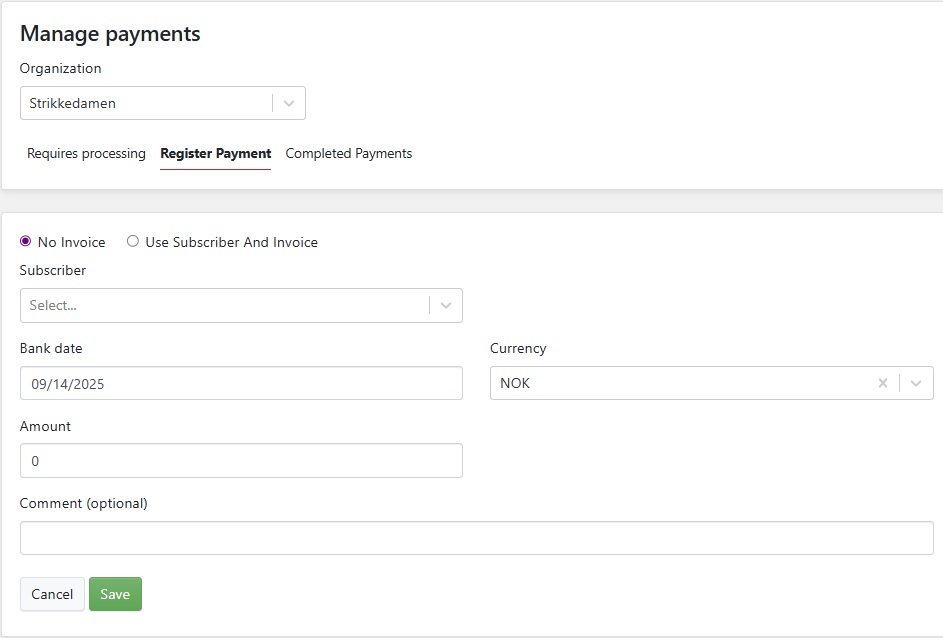This screenshot has width=943, height=638.
Task: Expand the Subscriber dropdown chevron
Action: click(446, 305)
